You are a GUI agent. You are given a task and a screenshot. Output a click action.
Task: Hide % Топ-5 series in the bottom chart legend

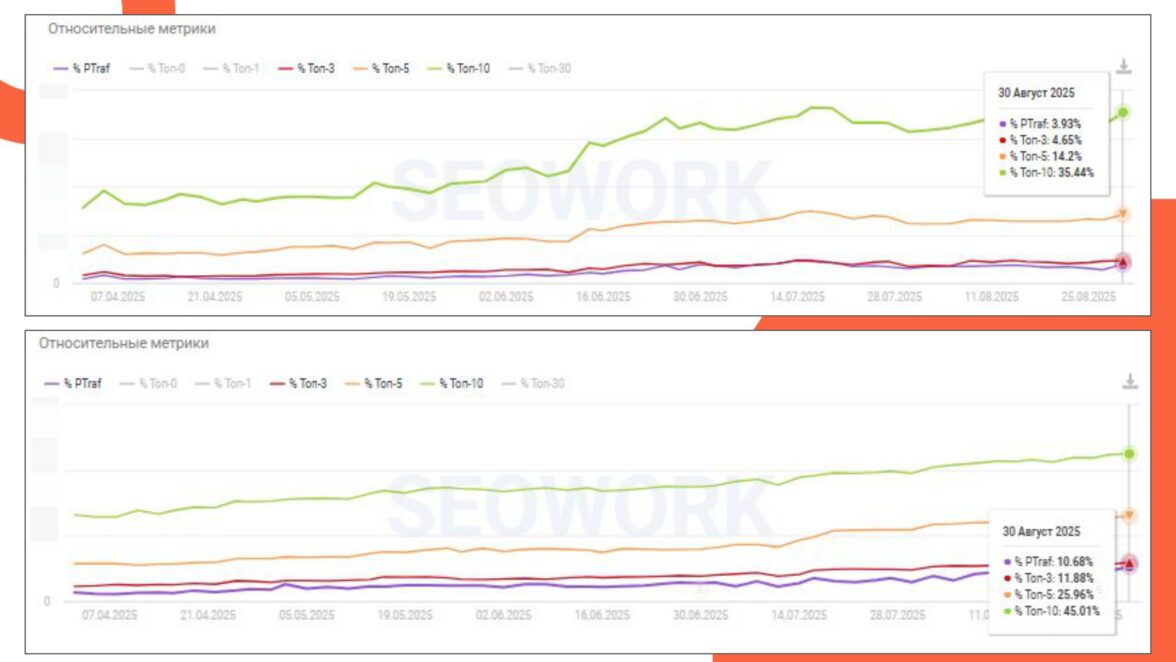click(378, 383)
